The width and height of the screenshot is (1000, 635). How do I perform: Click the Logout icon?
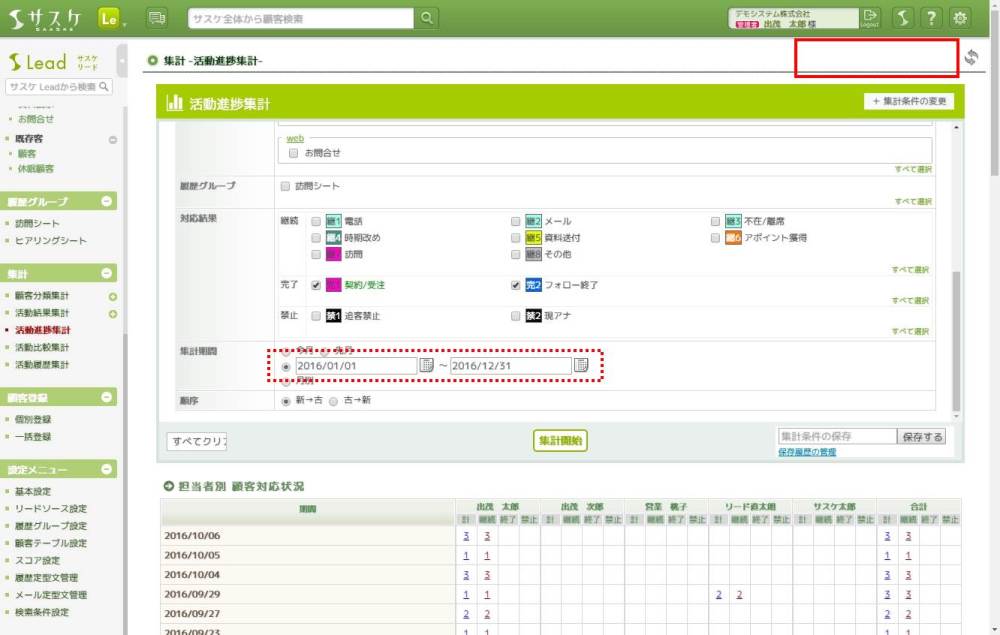click(870, 17)
